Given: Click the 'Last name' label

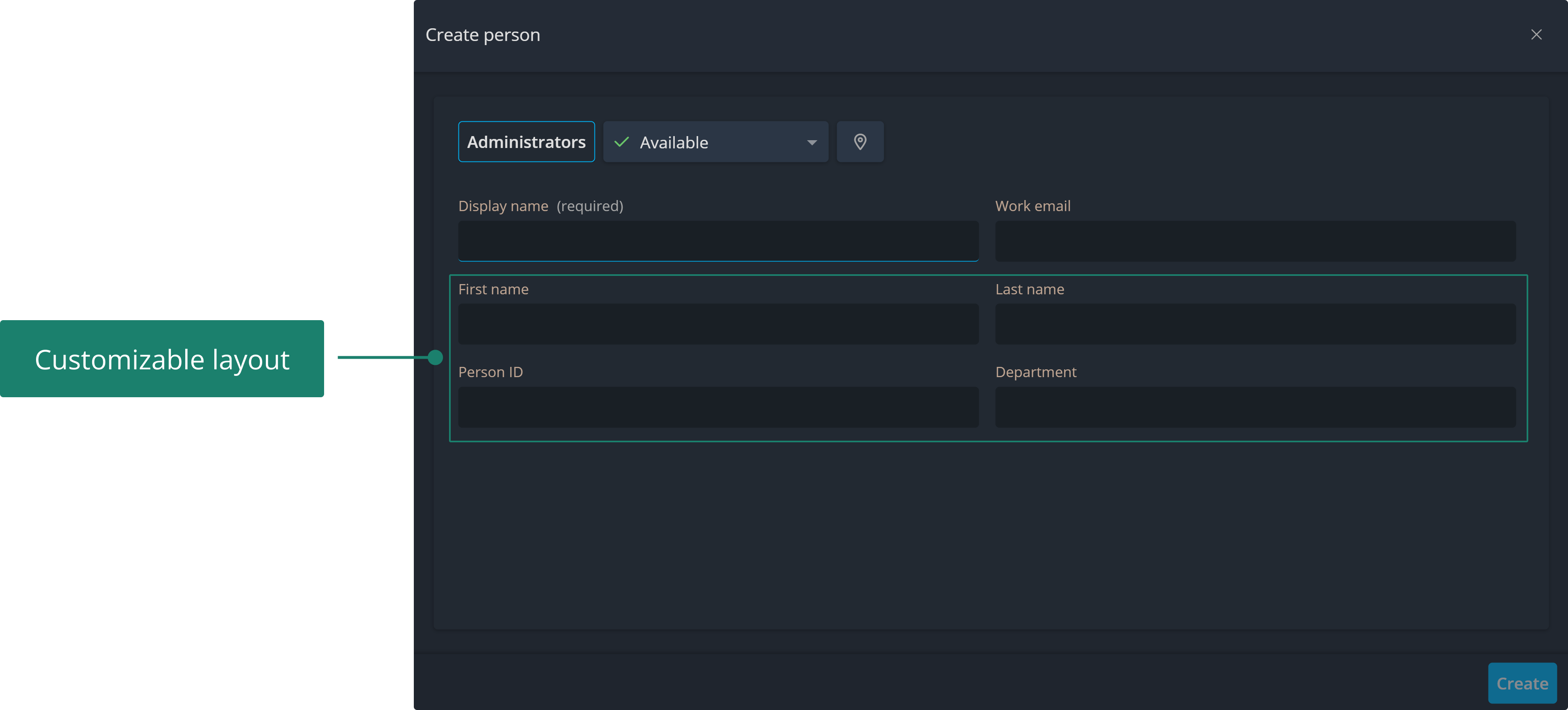Looking at the screenshot, I should click(1029, 289).
